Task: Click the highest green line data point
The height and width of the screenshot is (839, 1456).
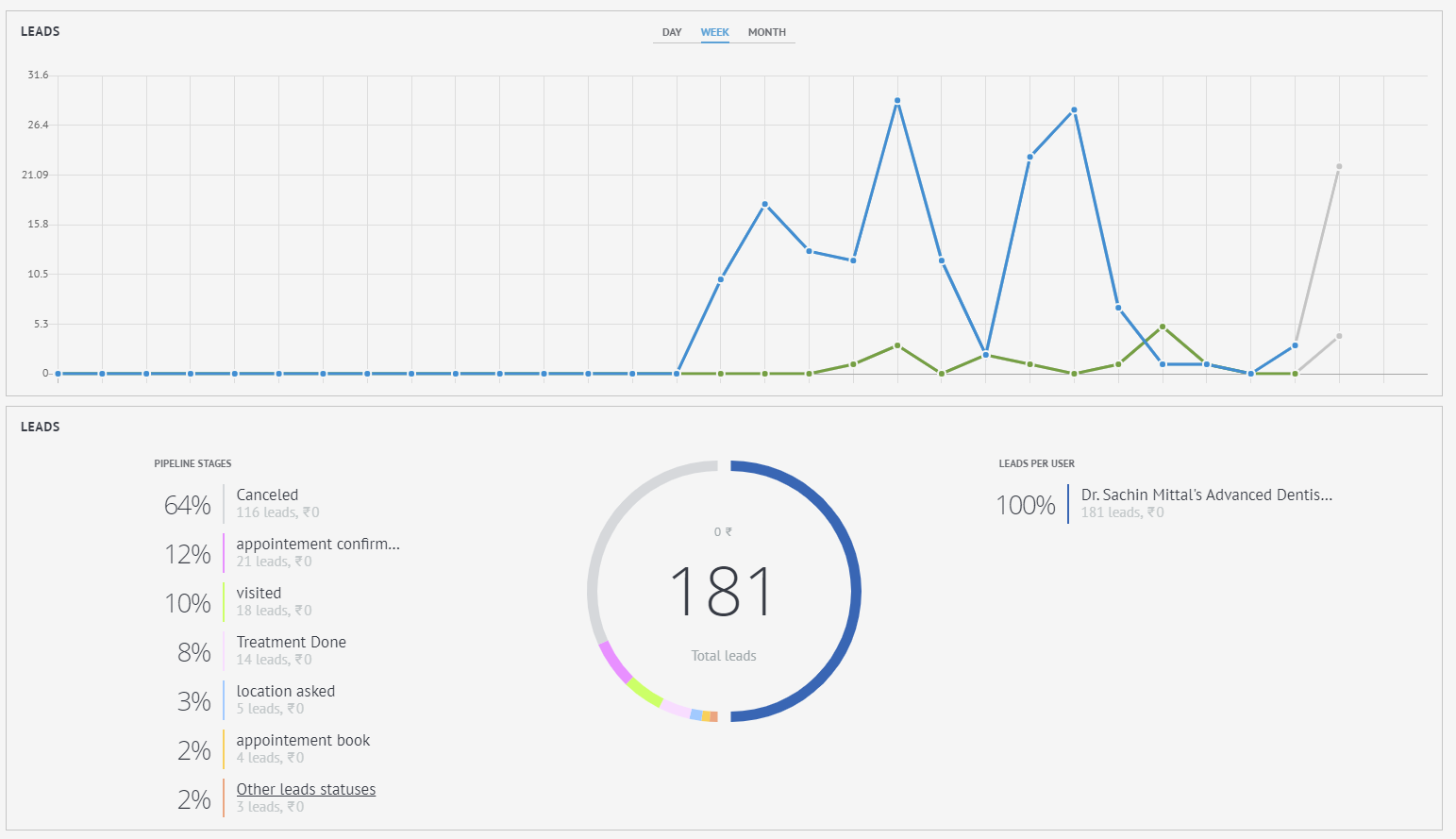Action: 1163,327
